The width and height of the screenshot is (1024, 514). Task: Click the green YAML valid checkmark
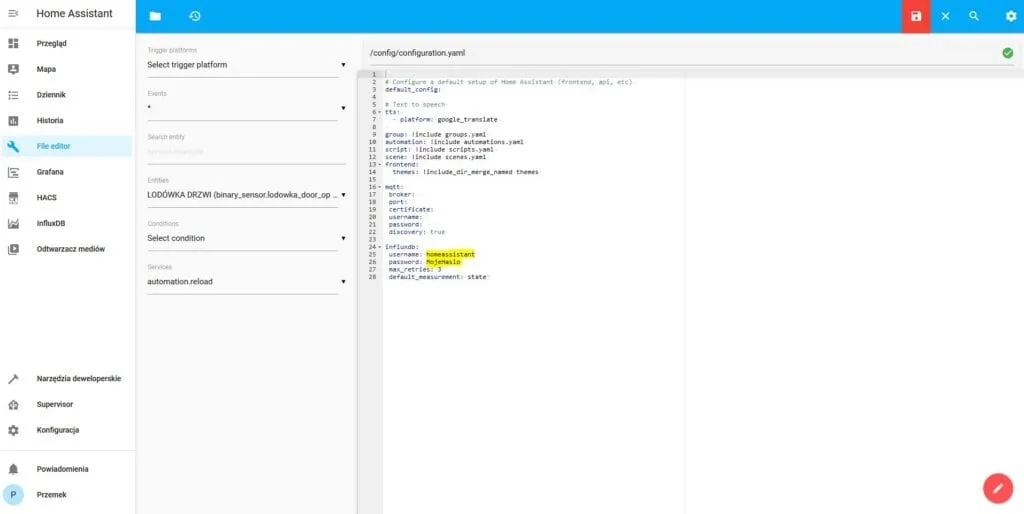pyautogui.click(x=1008, y=53)
